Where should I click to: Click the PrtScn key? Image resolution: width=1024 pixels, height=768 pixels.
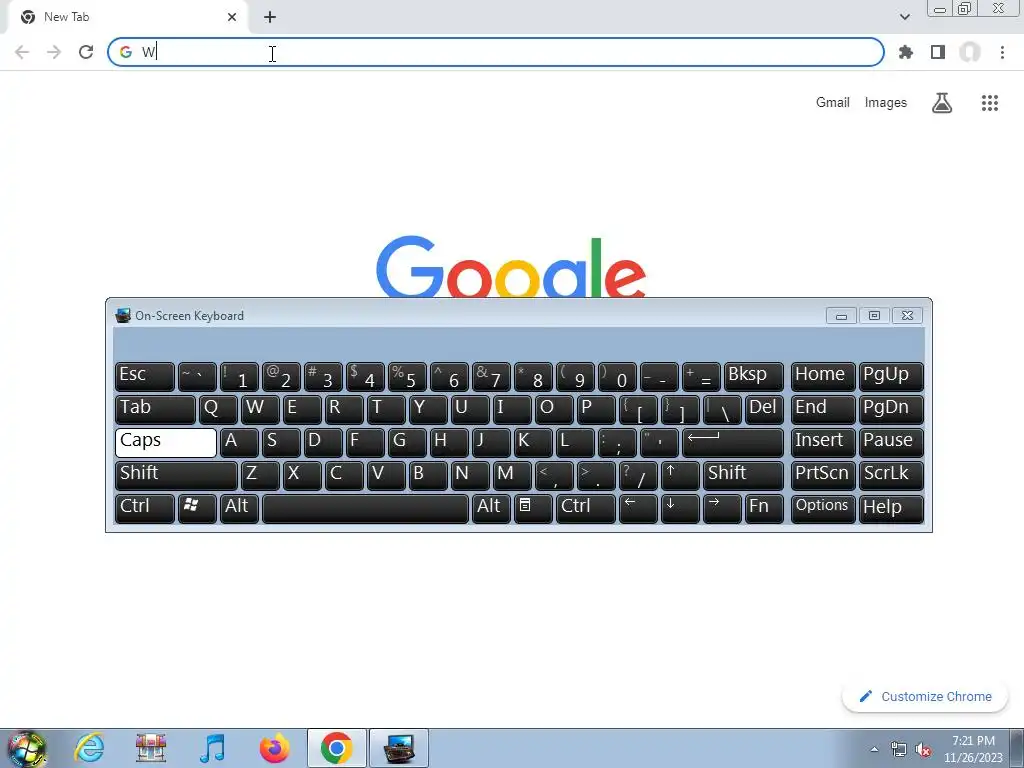(x=823, y=475)
